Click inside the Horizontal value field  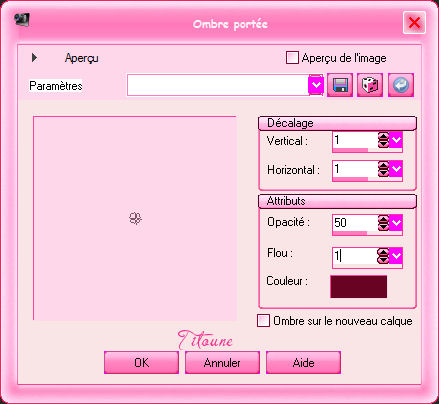(x=355, y=169)
